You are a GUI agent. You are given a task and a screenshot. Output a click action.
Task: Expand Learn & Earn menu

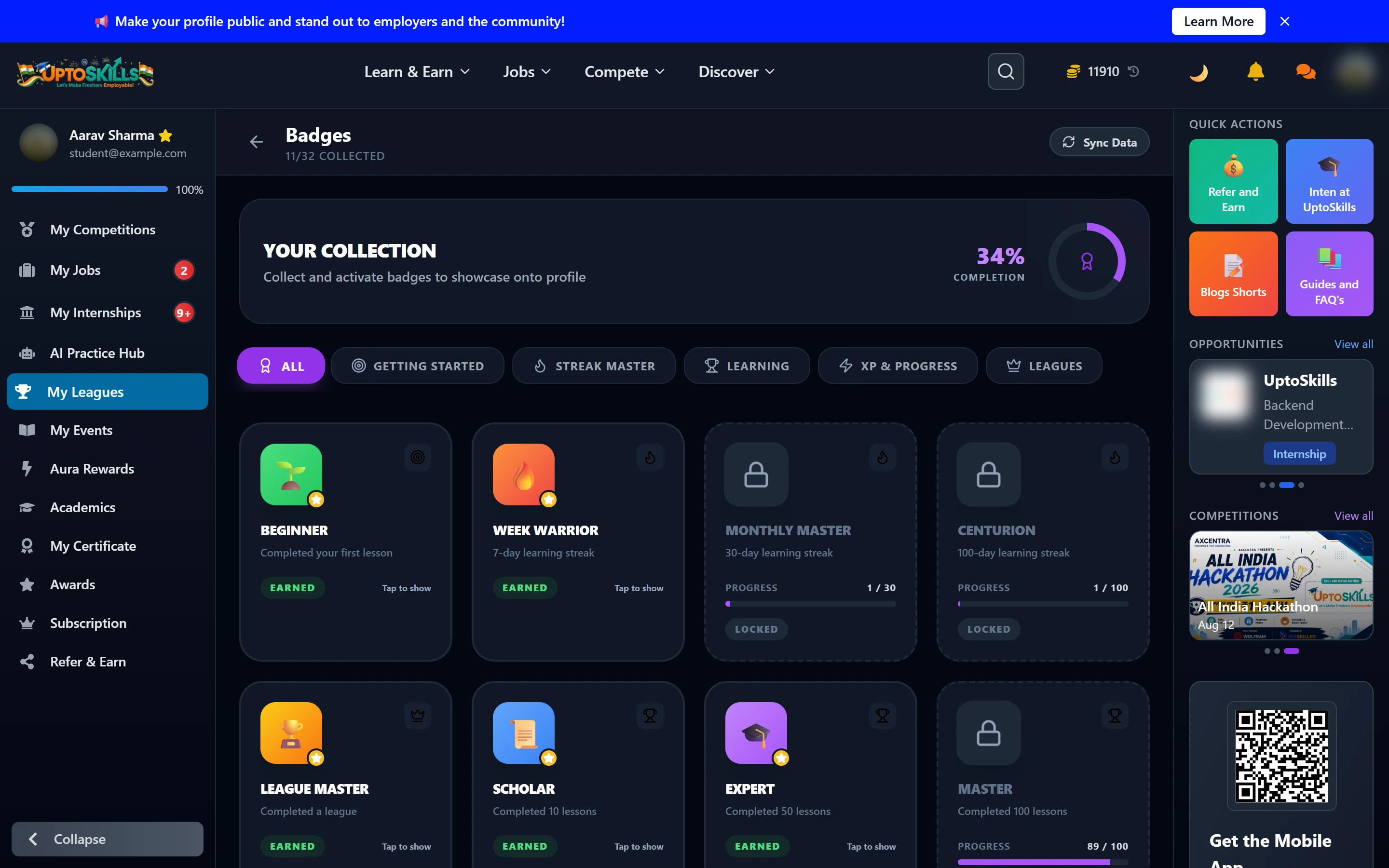pyautogui.click(x=417, y=72)
